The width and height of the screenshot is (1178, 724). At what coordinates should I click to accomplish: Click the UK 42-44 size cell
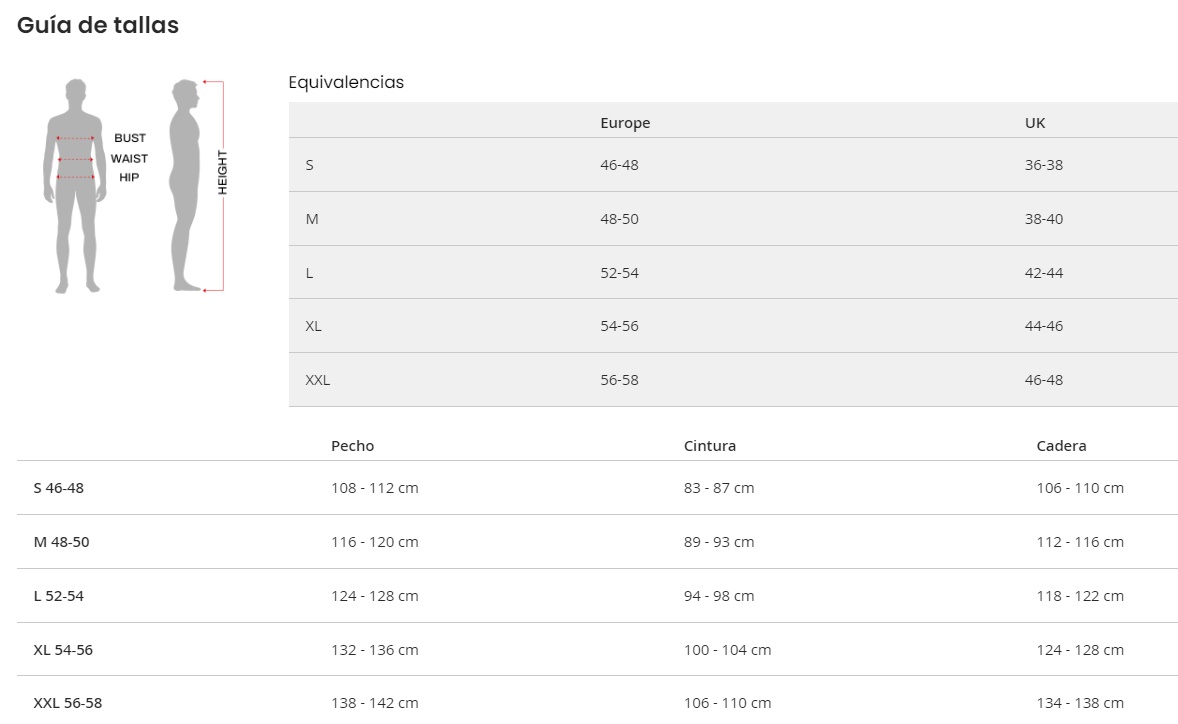1043,272
